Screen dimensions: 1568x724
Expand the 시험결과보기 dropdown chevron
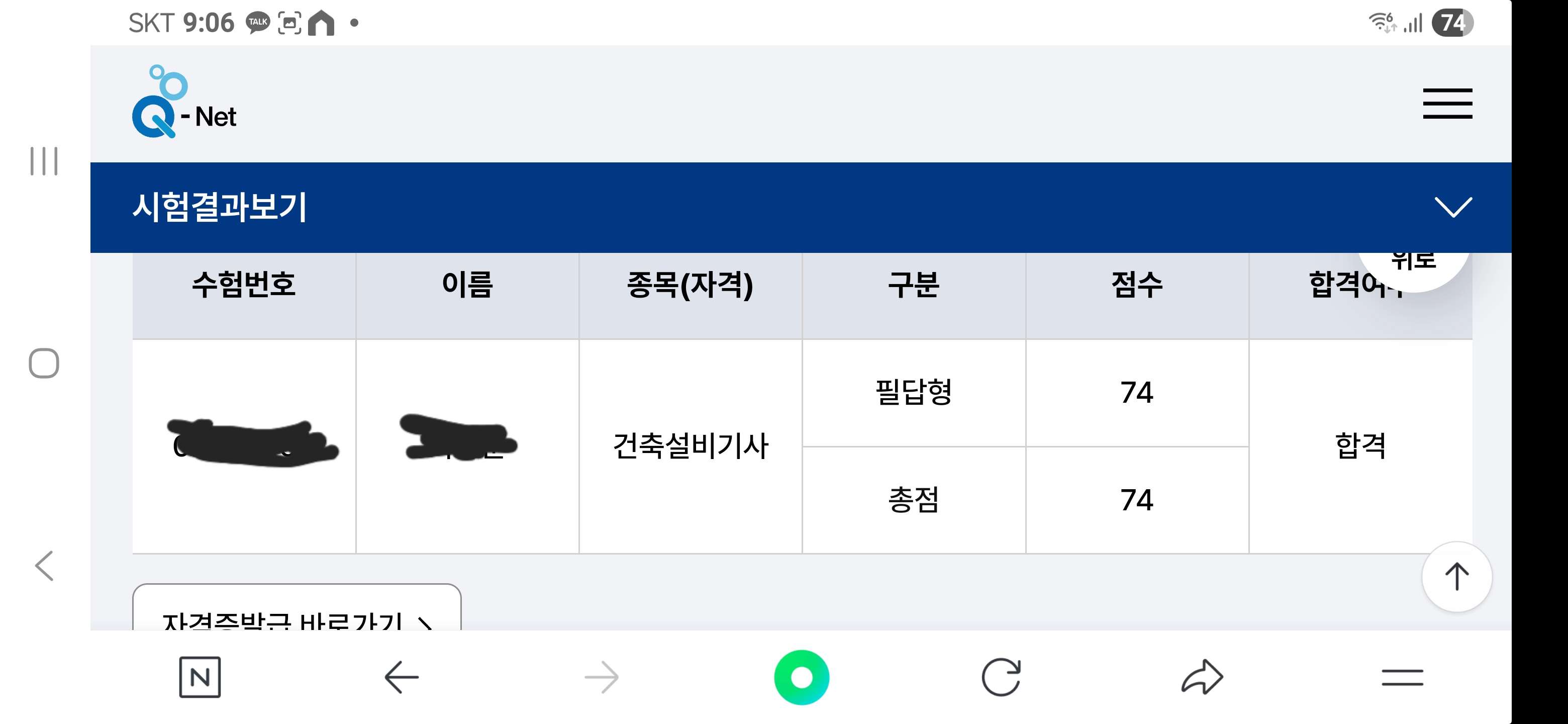pyautogui.click(x=1453, y=207)
